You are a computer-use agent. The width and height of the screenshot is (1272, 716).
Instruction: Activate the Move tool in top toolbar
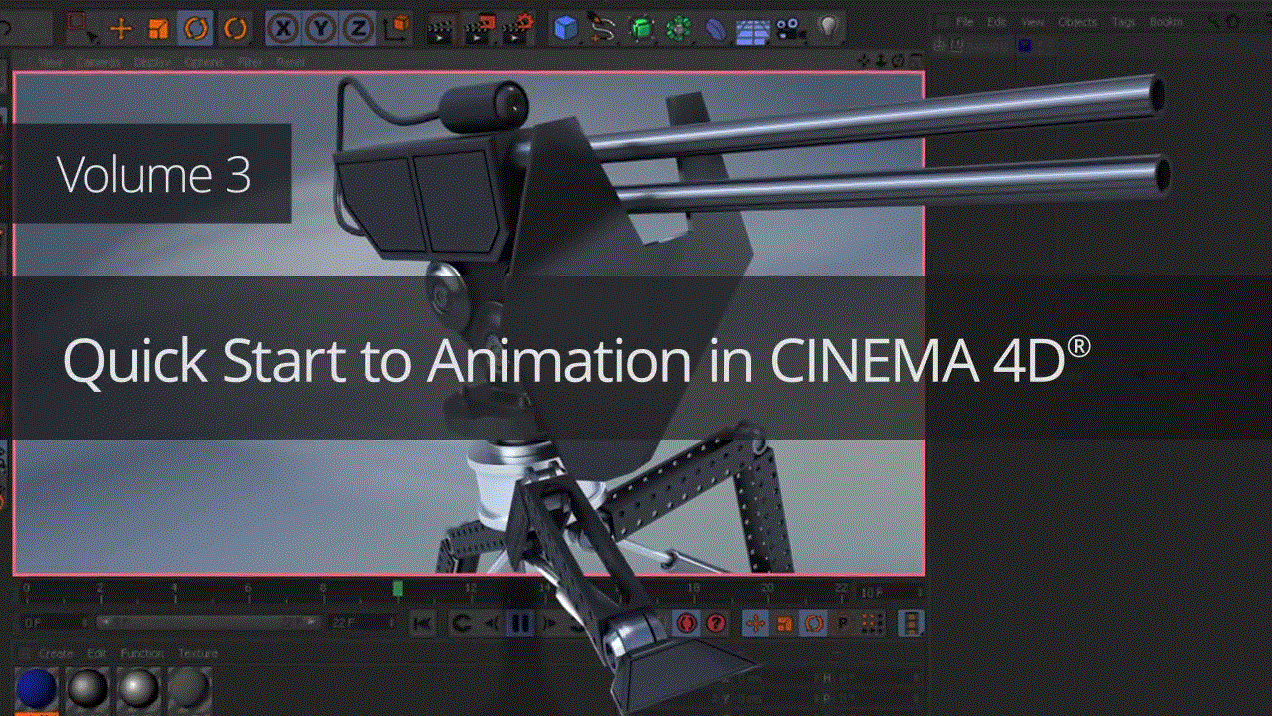122,29
